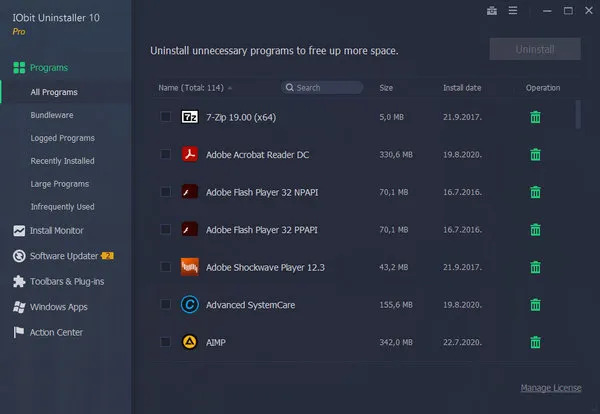Click the program list vertical scrollbar
The image size is (600, 414).
[x=578, y=114]
